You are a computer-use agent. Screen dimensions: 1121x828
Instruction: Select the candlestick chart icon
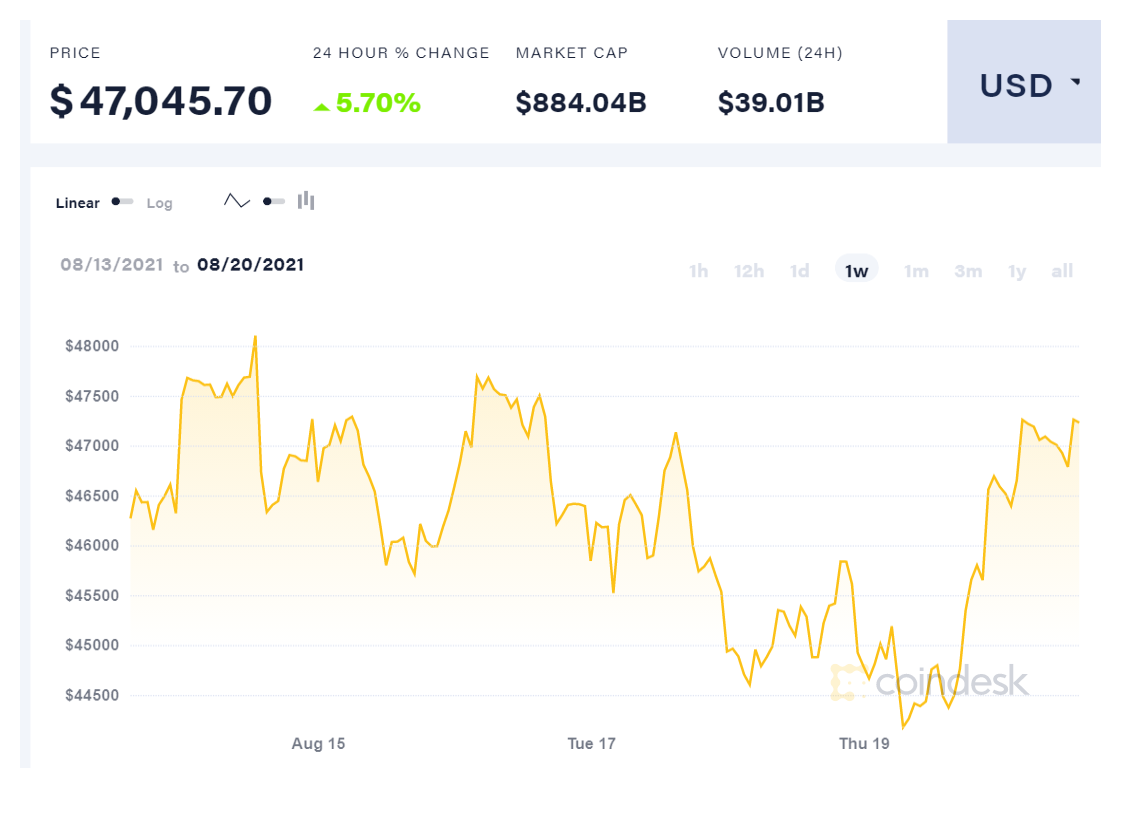pyautogui.click(x=306, y=201)
